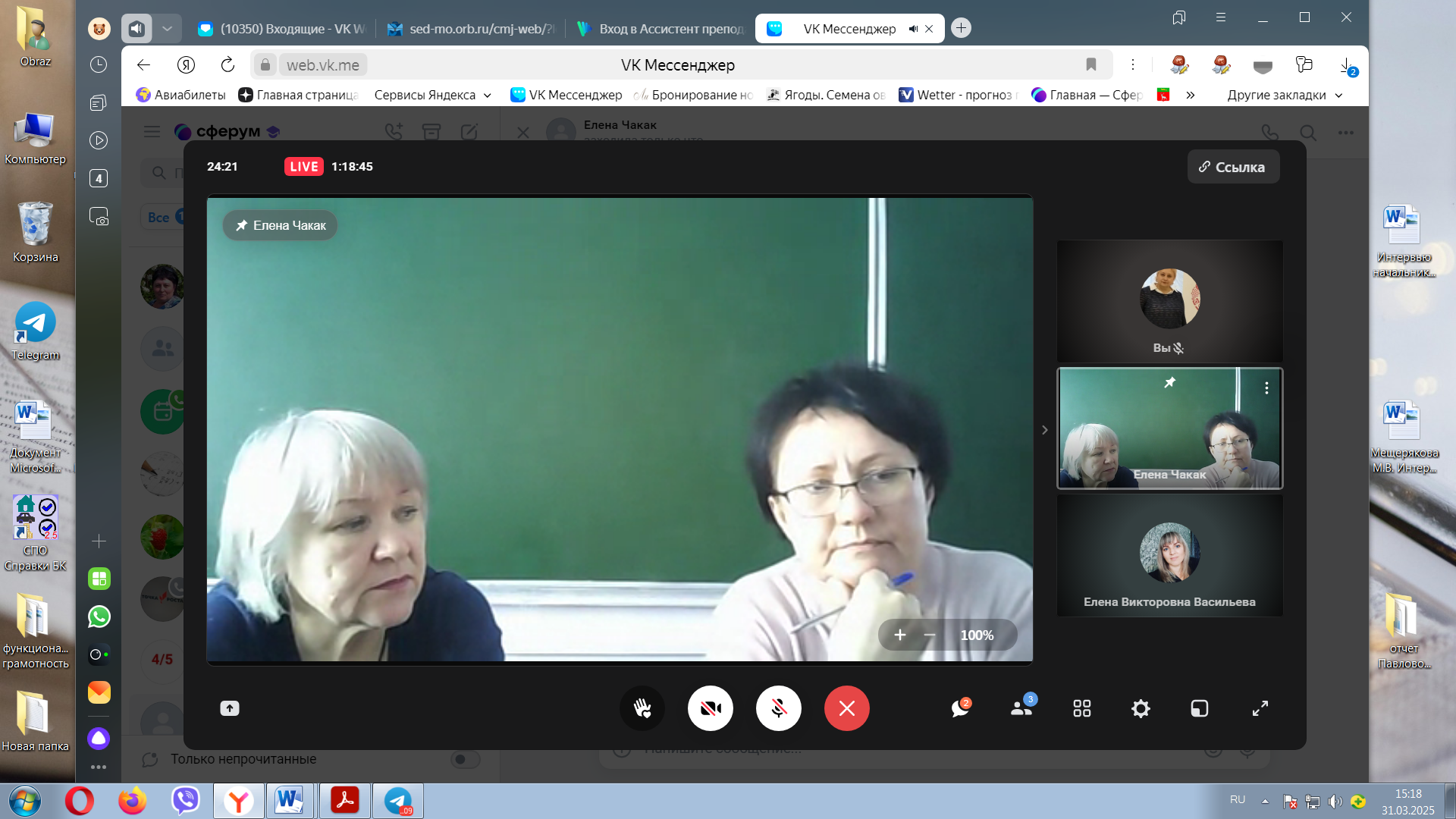The width and height of the screenshot is (1456, 819).
Task: Open site page options menu
Action: click(1133, 65)
